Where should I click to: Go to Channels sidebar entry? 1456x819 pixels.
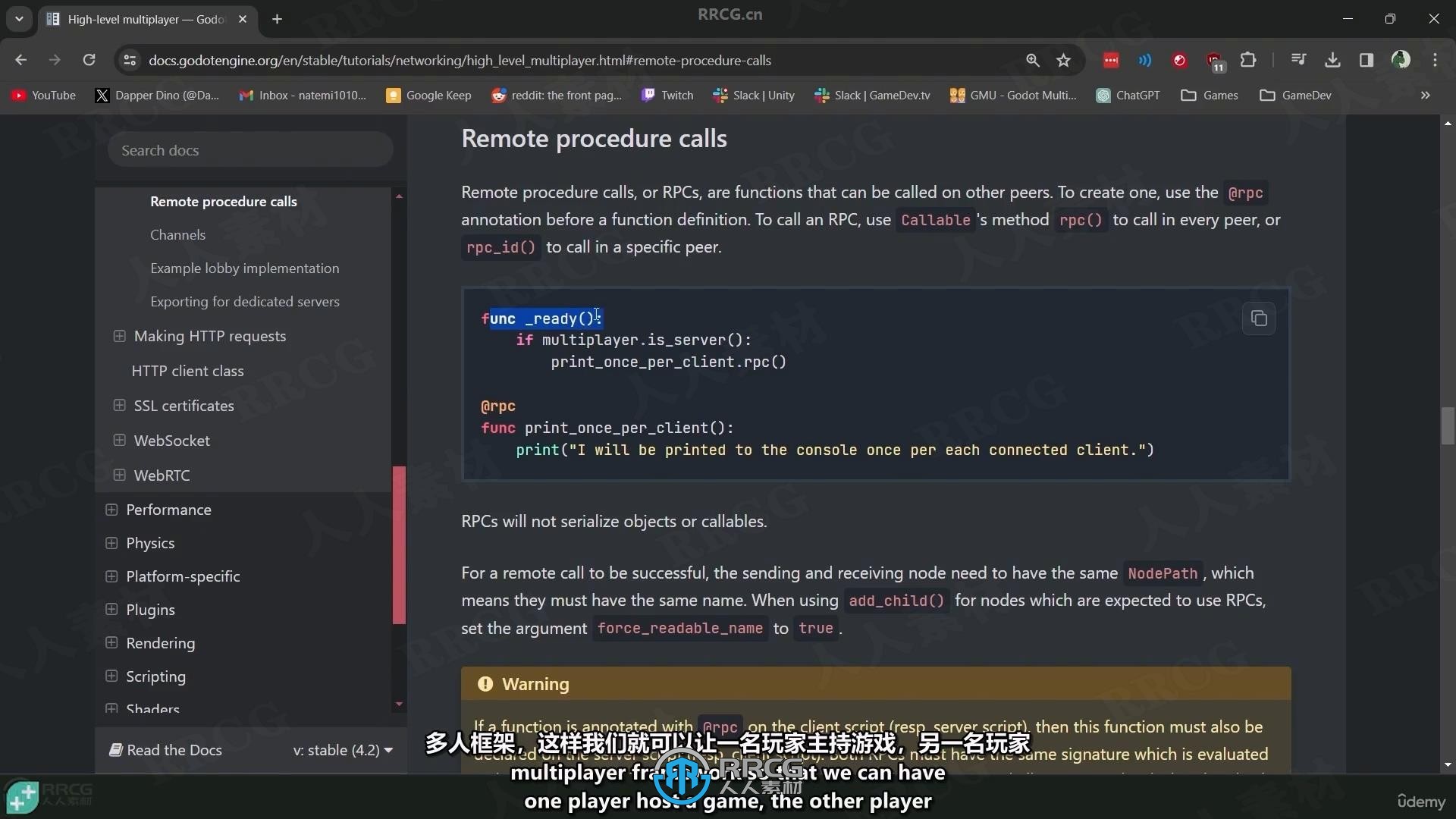pyautogui.click(x=177, y=234)
